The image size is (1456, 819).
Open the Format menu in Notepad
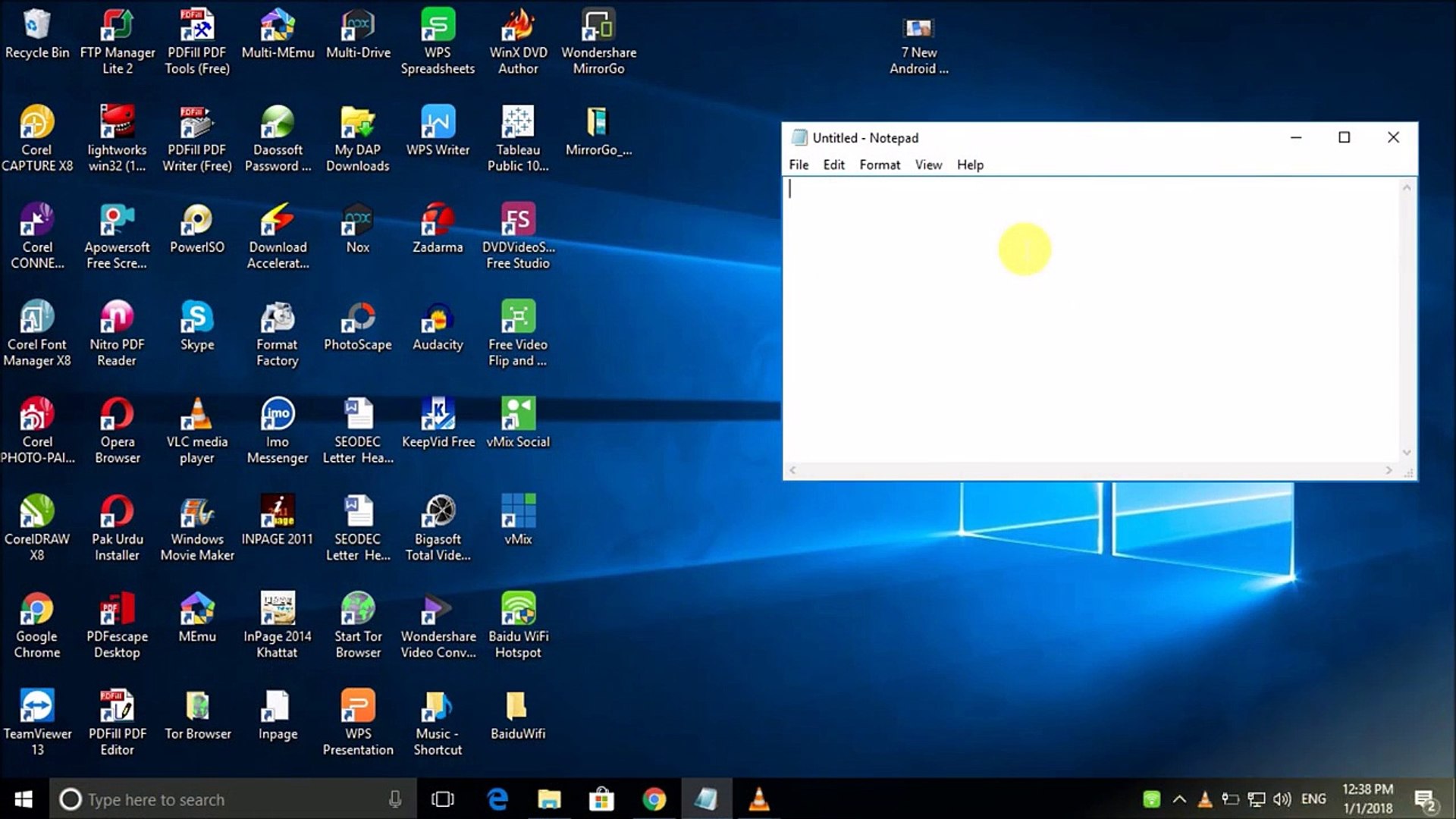(x=880, y=165)
